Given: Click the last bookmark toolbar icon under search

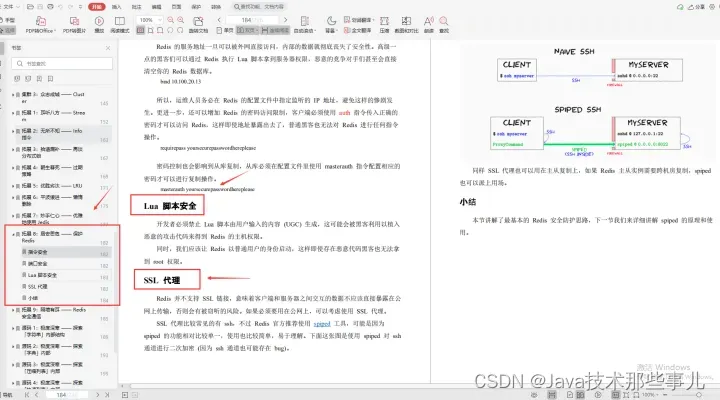Looking at the screenshot, I should pos(51,79).
